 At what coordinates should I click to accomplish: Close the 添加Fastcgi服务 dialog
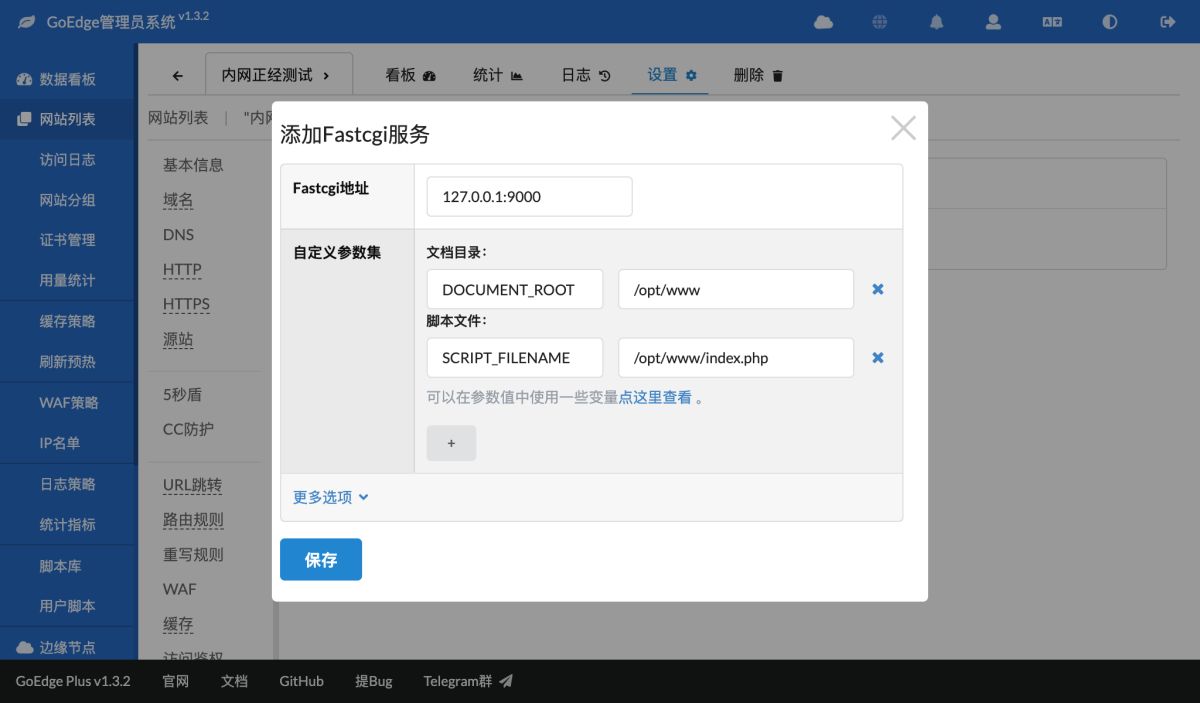pyautogui.click(x=903, y=128)
